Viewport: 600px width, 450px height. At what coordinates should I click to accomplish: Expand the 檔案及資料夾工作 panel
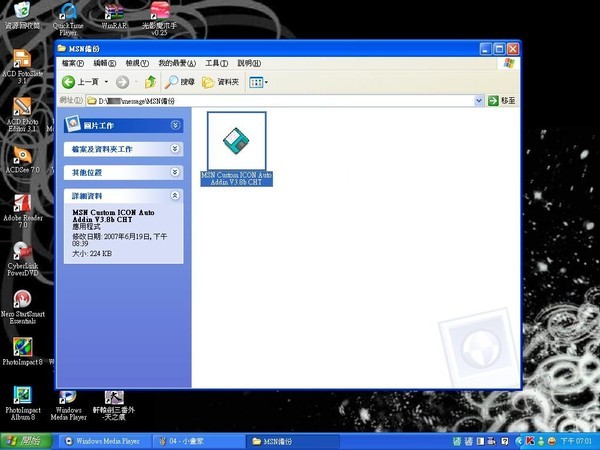click(x=175, y=148)
